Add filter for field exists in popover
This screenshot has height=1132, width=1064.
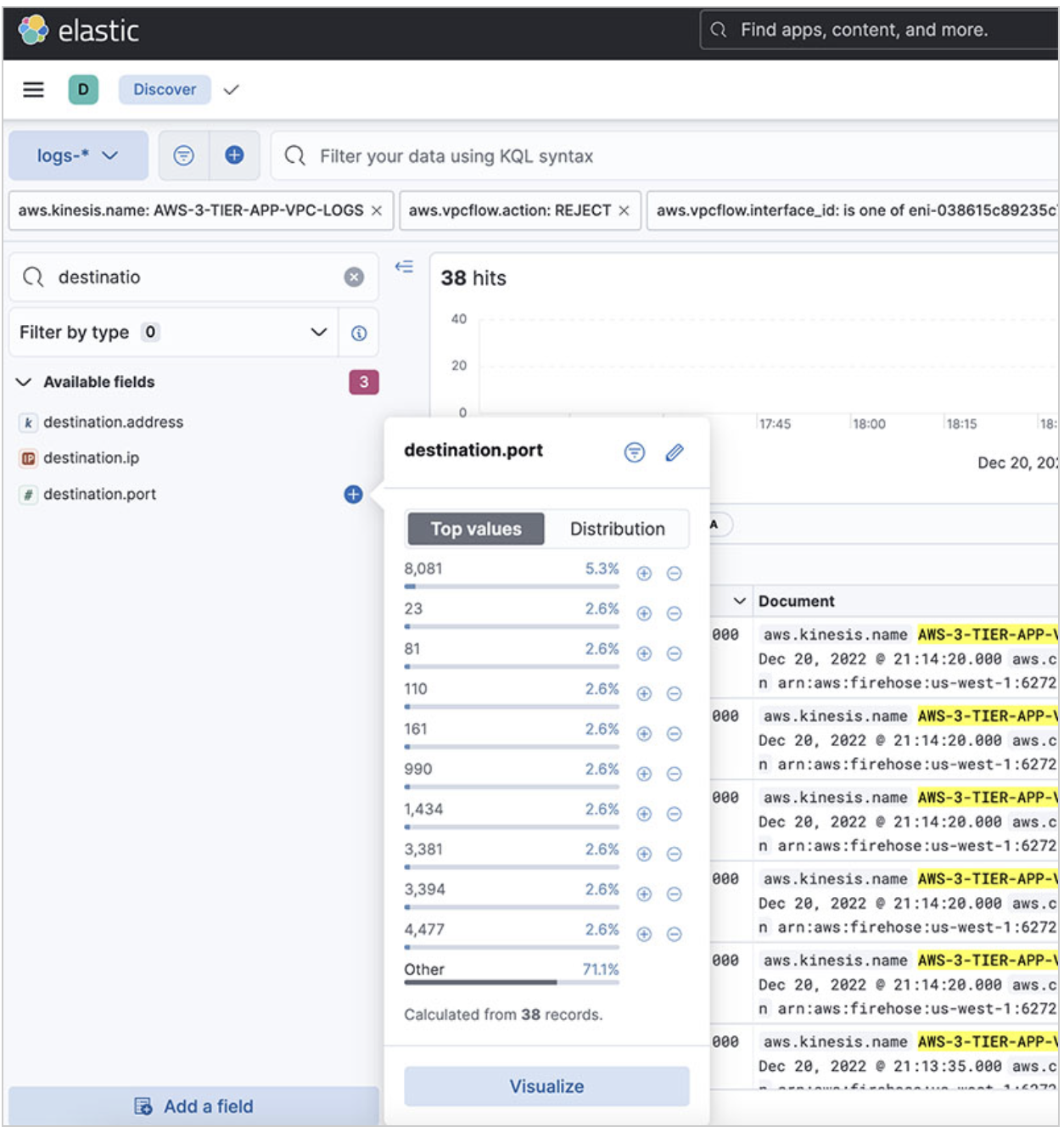634,452
